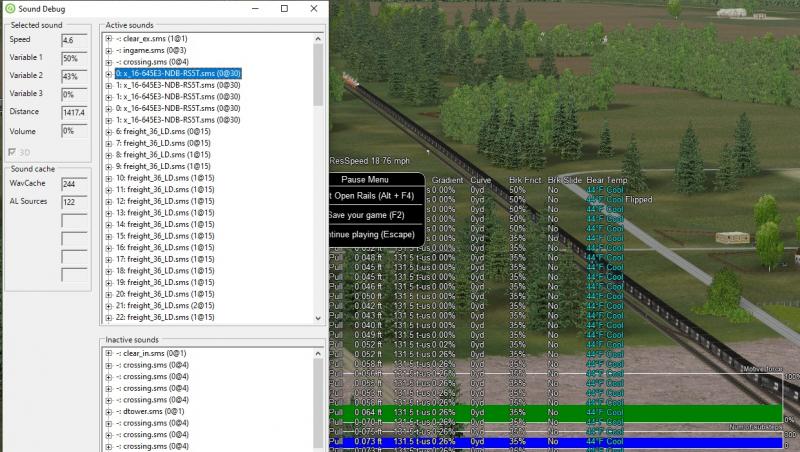Select 21: freight_36_LD.sms (2@15) row
800x452 pixels.
(165, 306)
